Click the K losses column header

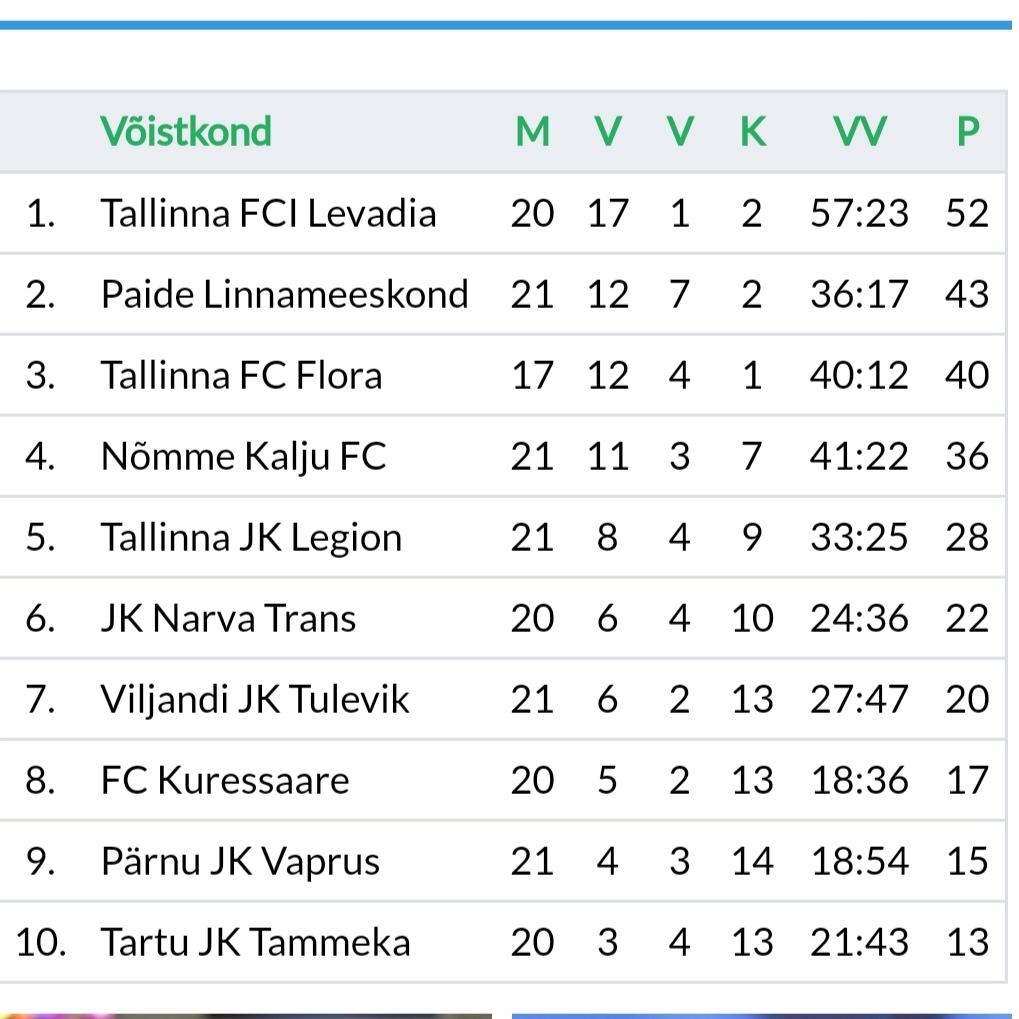point(753,131)
